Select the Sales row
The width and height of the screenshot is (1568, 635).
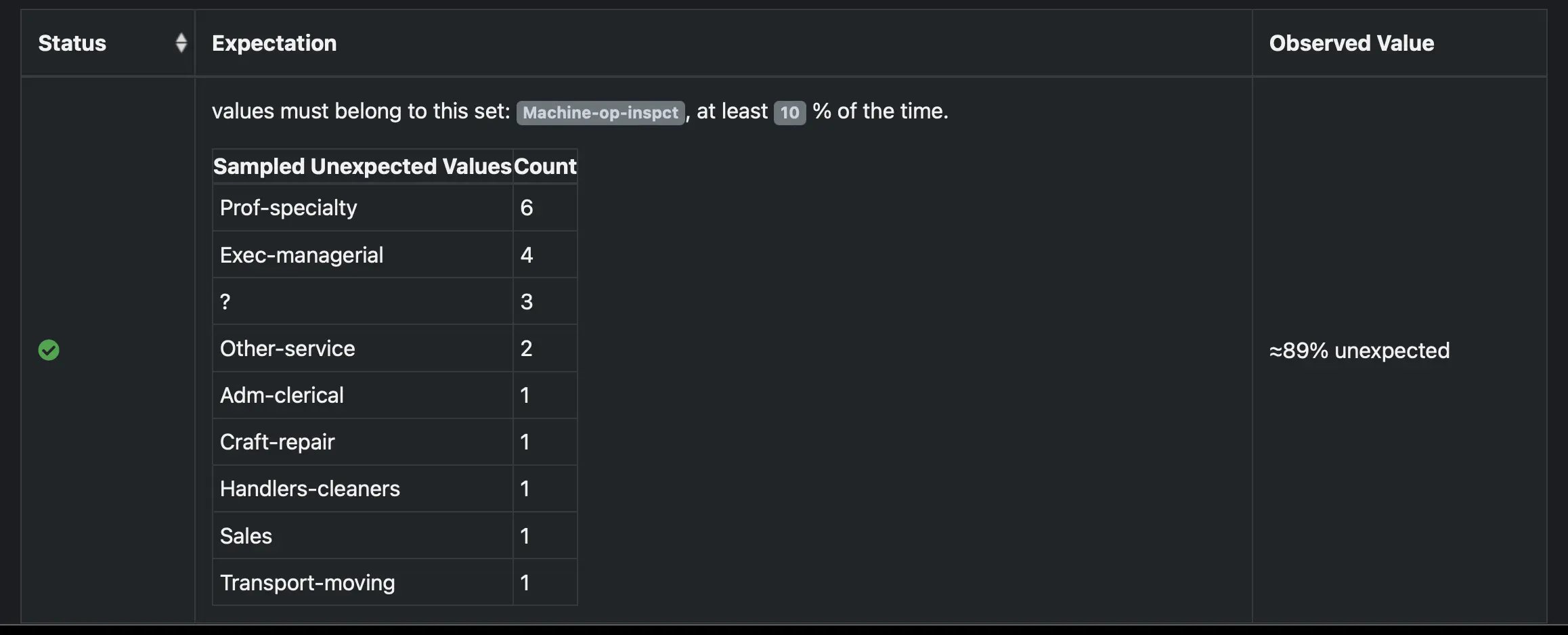[395, 535]
